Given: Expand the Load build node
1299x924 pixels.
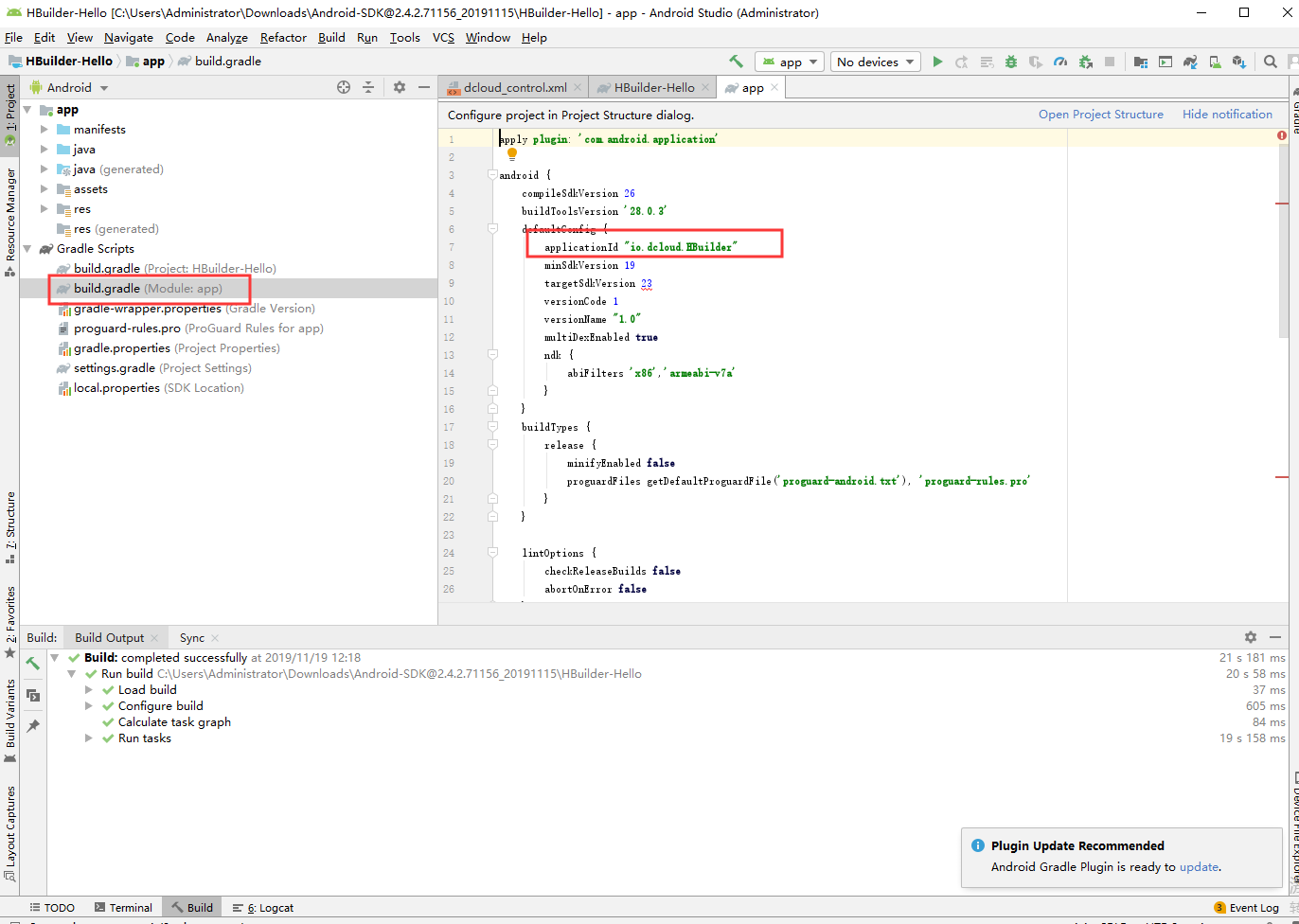Looking at the screenshot, I should click(89, 690).
